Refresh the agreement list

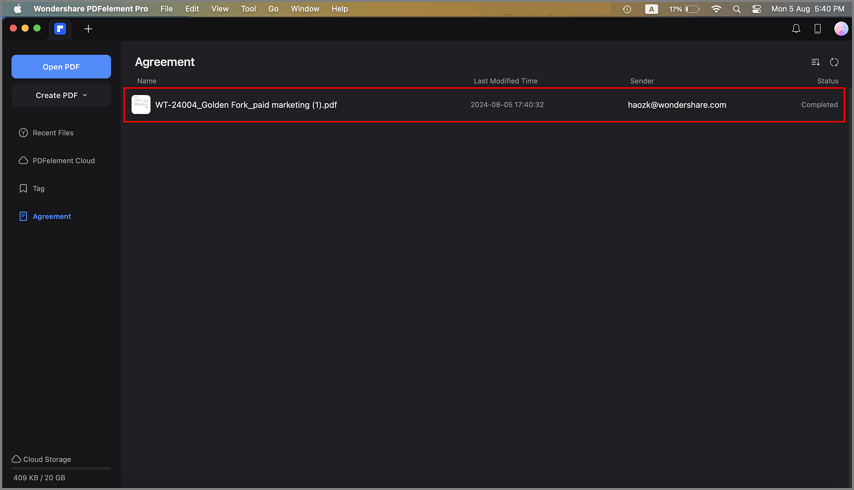834,62
